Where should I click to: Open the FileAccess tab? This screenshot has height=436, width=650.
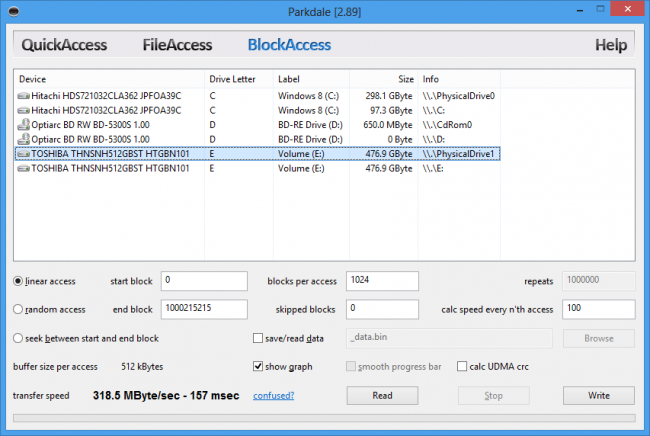[x=177, y=45]
